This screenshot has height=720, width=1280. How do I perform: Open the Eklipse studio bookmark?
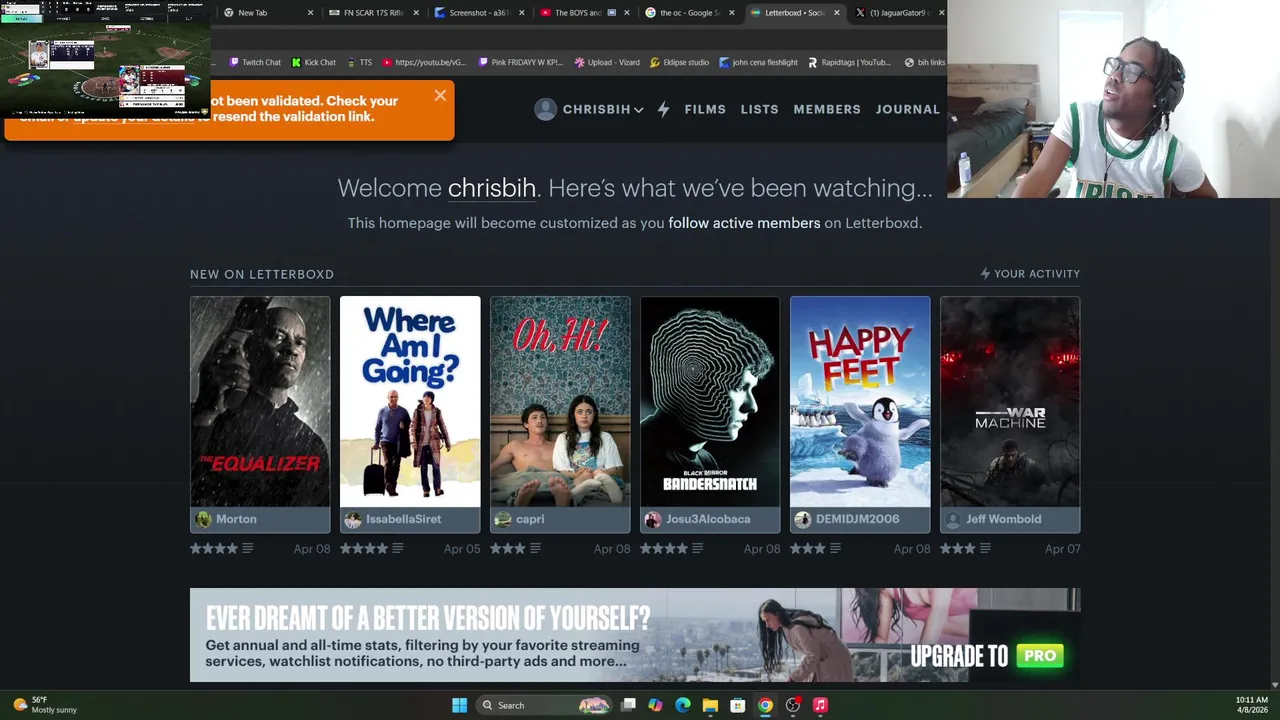point(679,62)
